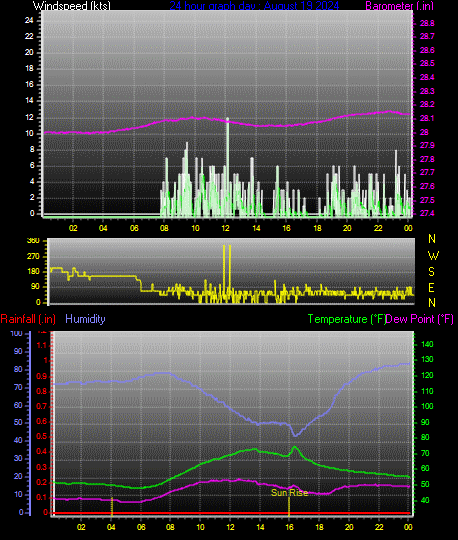Select 0.7 on the red rainfall scale
This screenshot has width=458, height=540.
41,406
